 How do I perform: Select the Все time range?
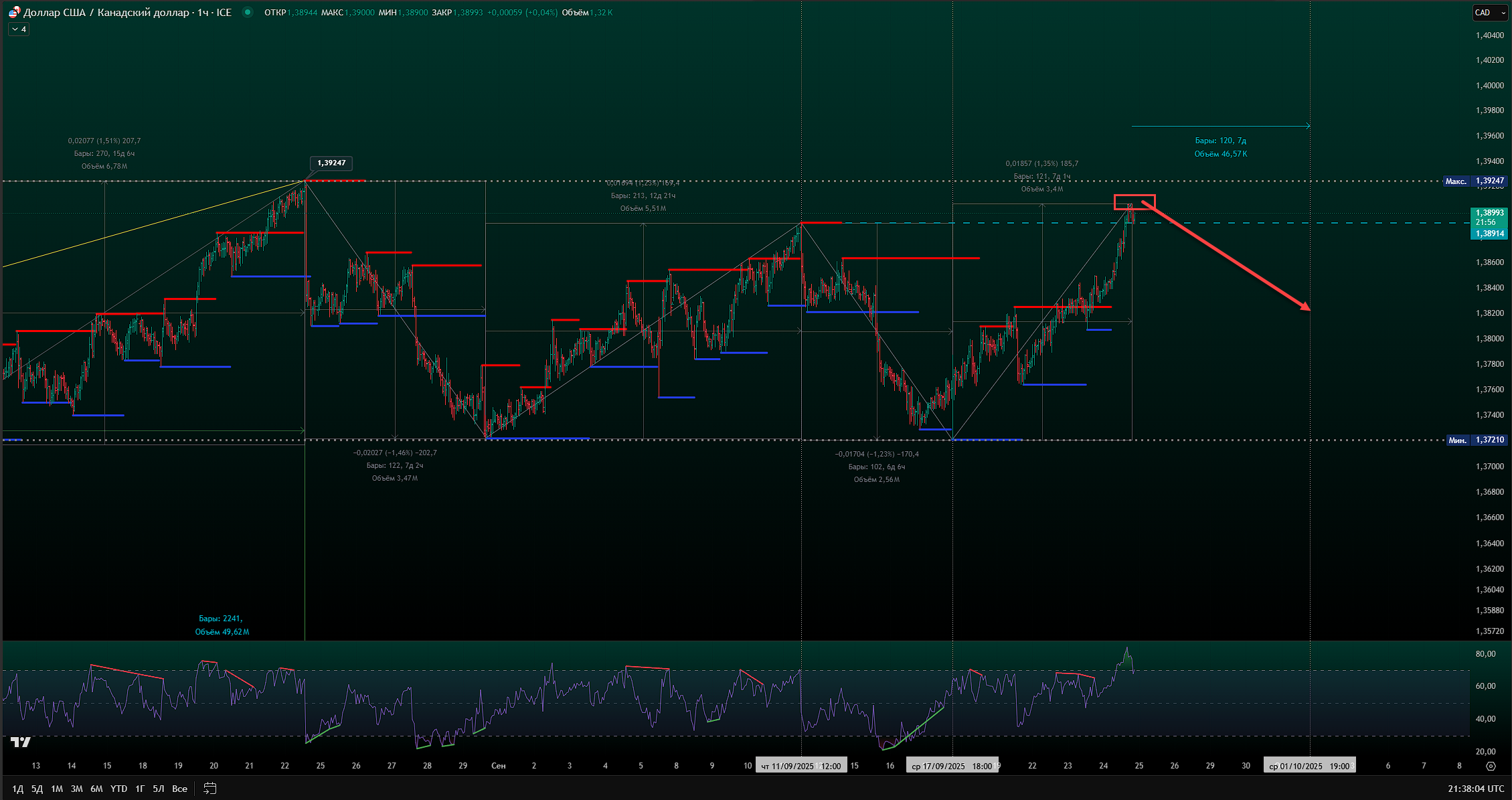pos(179,789)
